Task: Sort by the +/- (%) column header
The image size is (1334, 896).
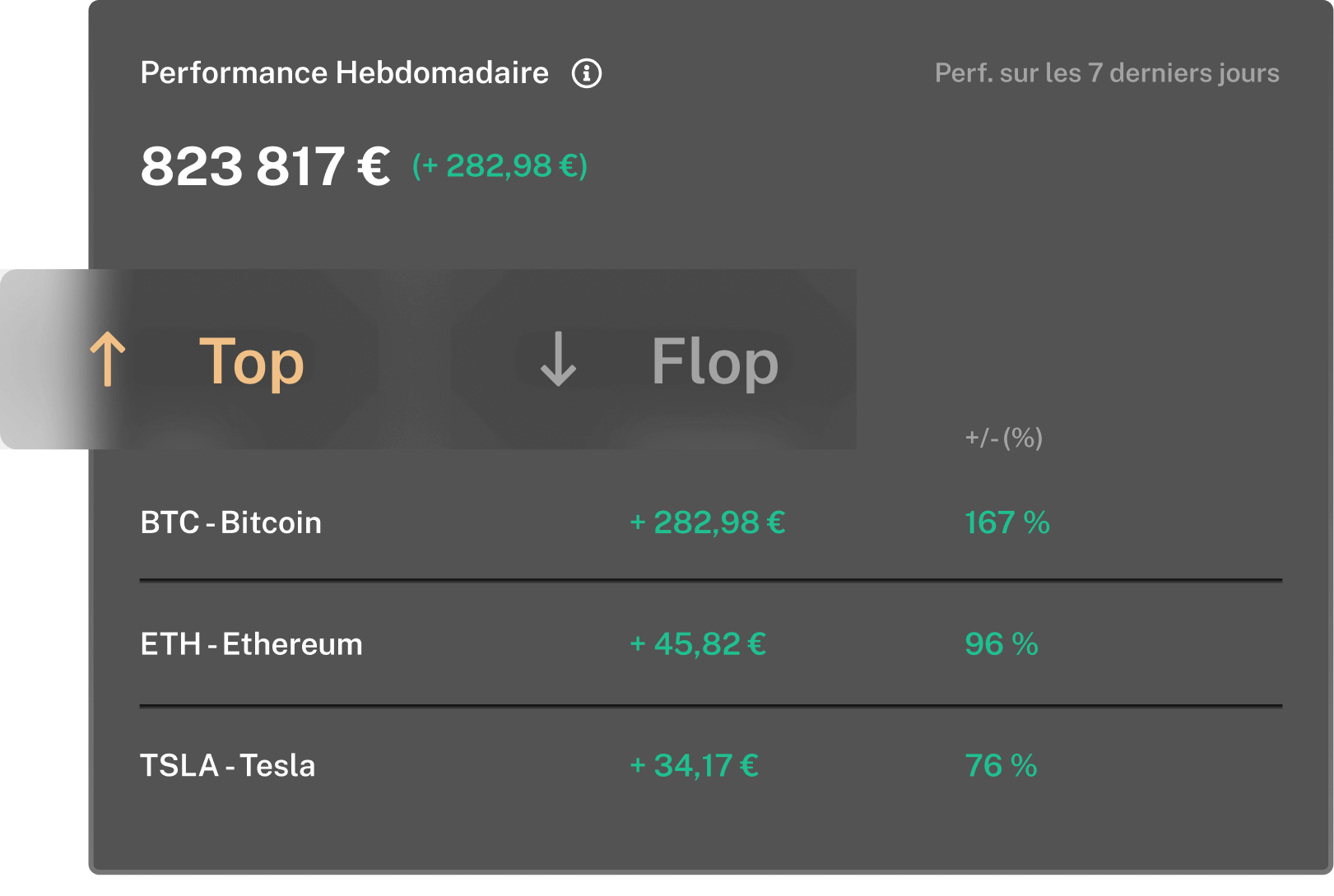Action: click(x=1003, y=437)
